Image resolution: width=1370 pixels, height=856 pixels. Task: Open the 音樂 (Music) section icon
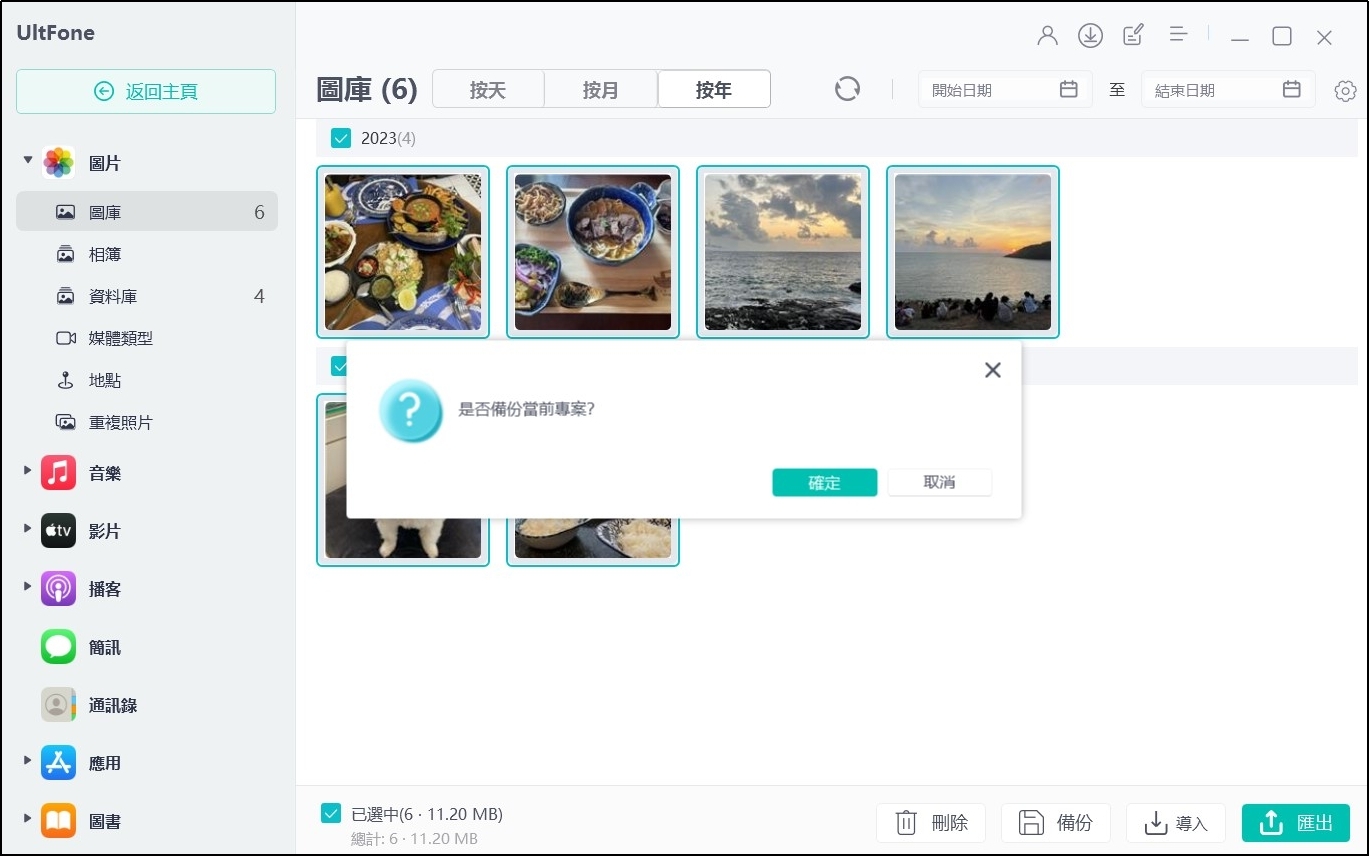(x=57, y=472)
